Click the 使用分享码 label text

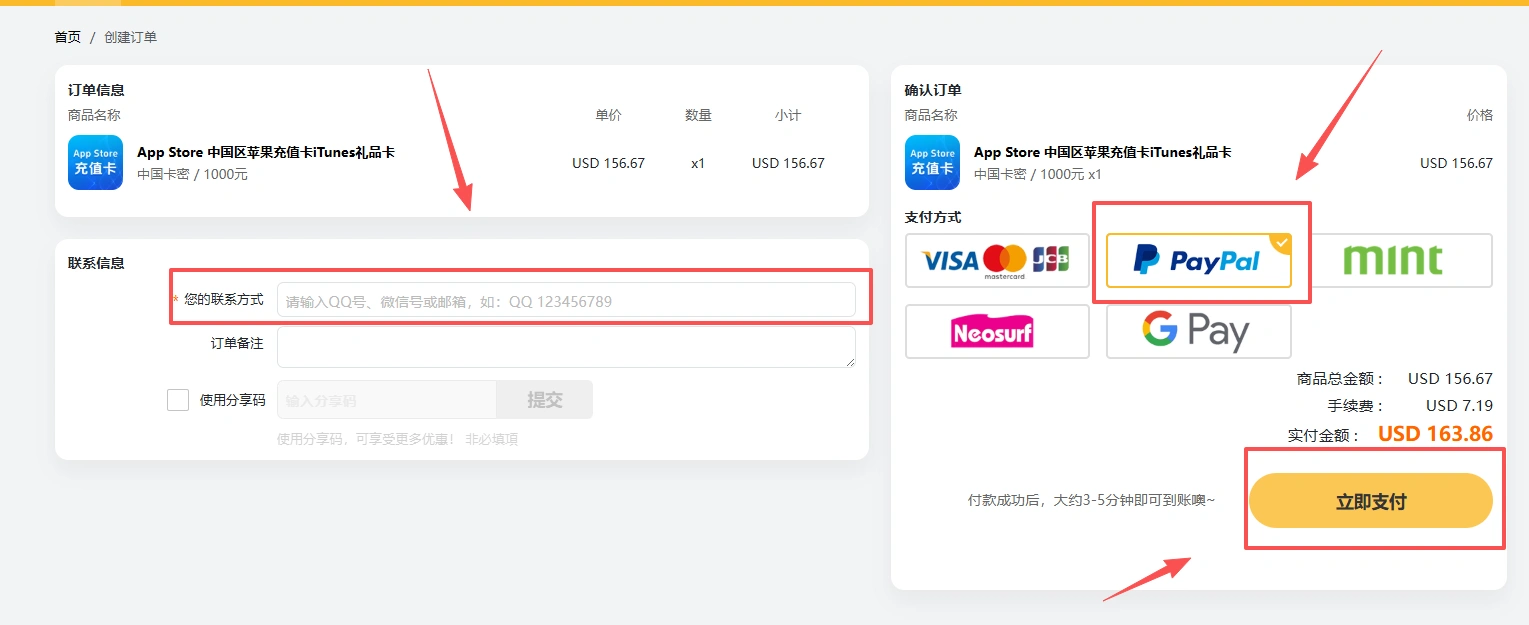pyautogui.click(x=232, y=400)
